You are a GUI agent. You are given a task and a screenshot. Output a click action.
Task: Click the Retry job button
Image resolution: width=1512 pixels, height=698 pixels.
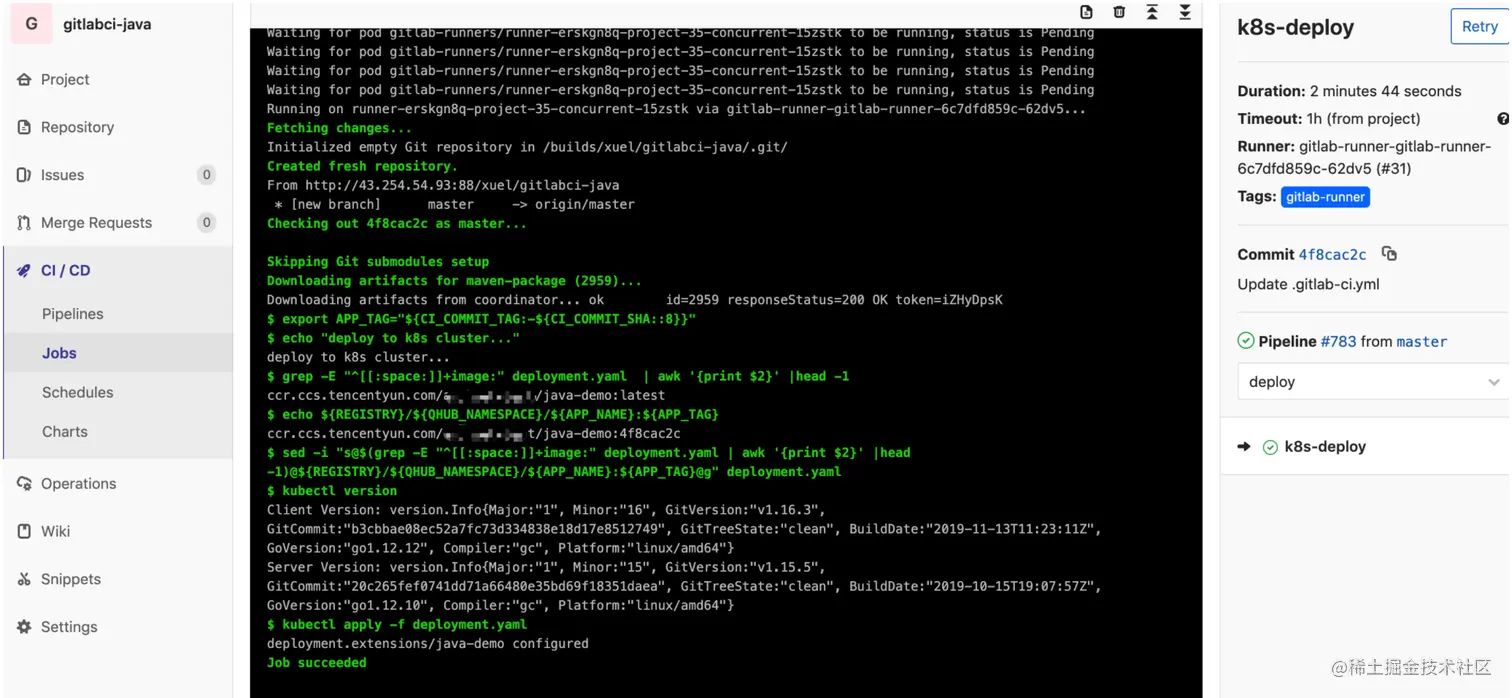1479,27
